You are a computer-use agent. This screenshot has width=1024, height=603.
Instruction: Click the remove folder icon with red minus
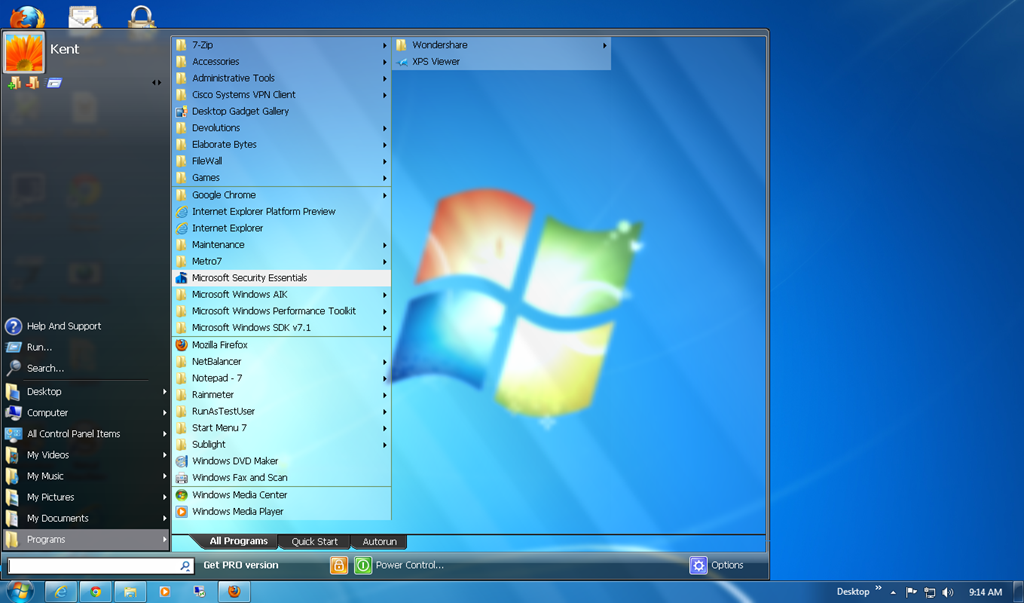click(33, 83)
